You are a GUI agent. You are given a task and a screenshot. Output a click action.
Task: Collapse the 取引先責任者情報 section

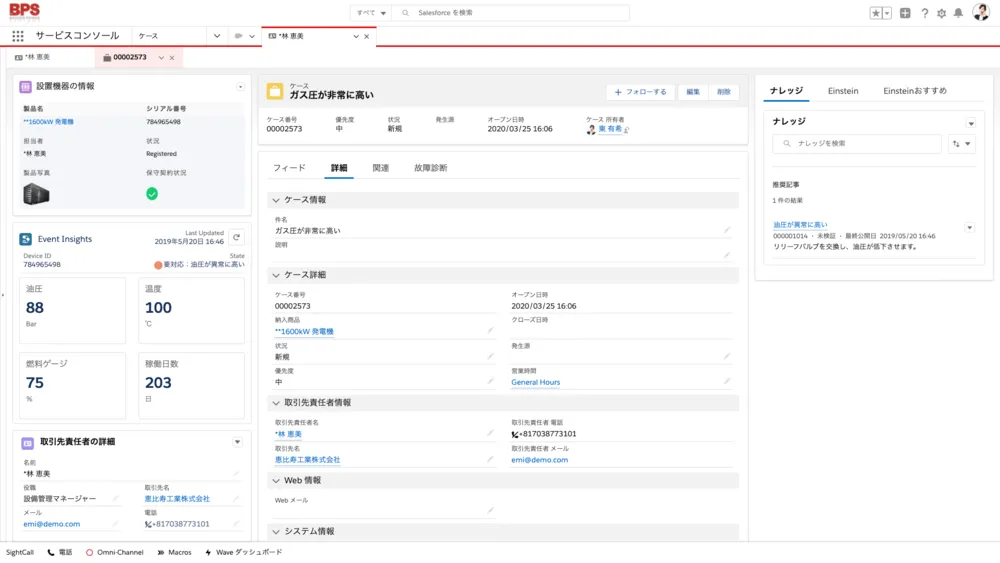coord(276,403)
